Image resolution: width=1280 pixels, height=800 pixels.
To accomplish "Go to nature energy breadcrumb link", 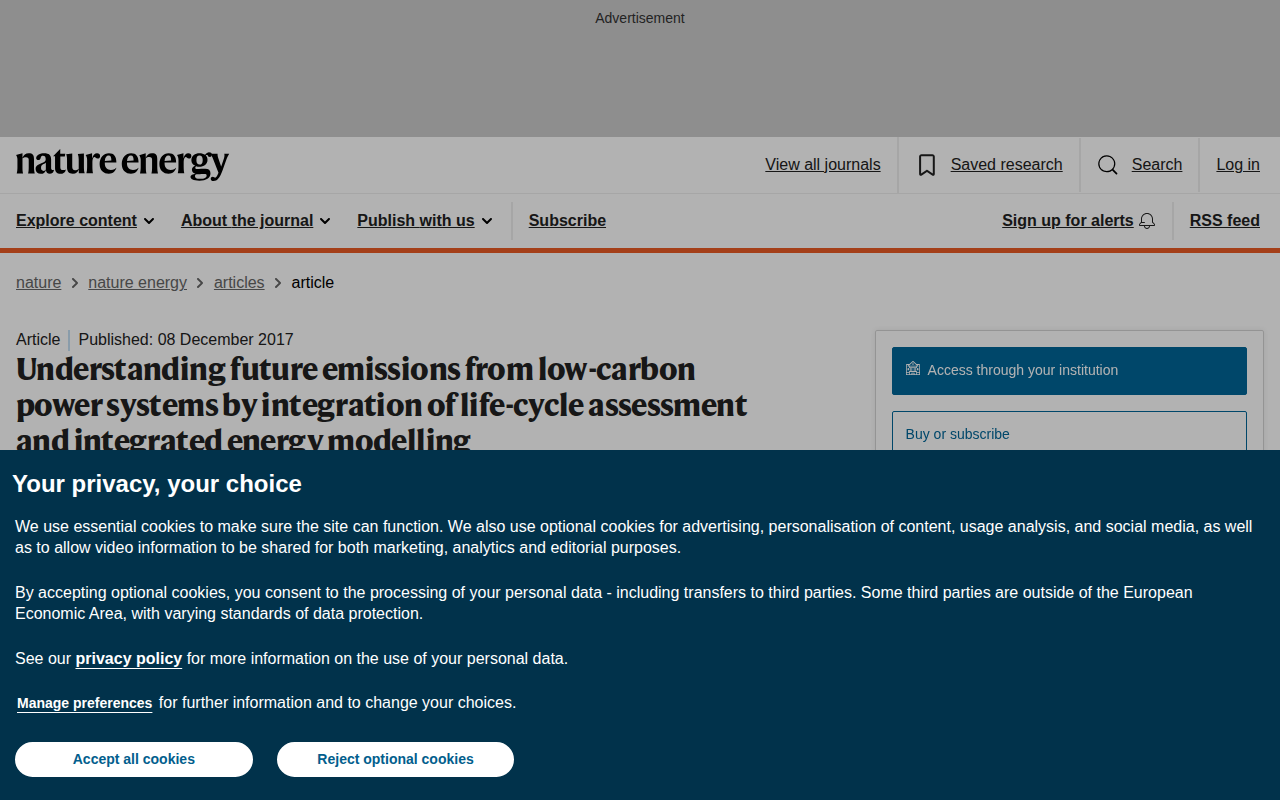I will pyautogui.click(x=137, y=283).
